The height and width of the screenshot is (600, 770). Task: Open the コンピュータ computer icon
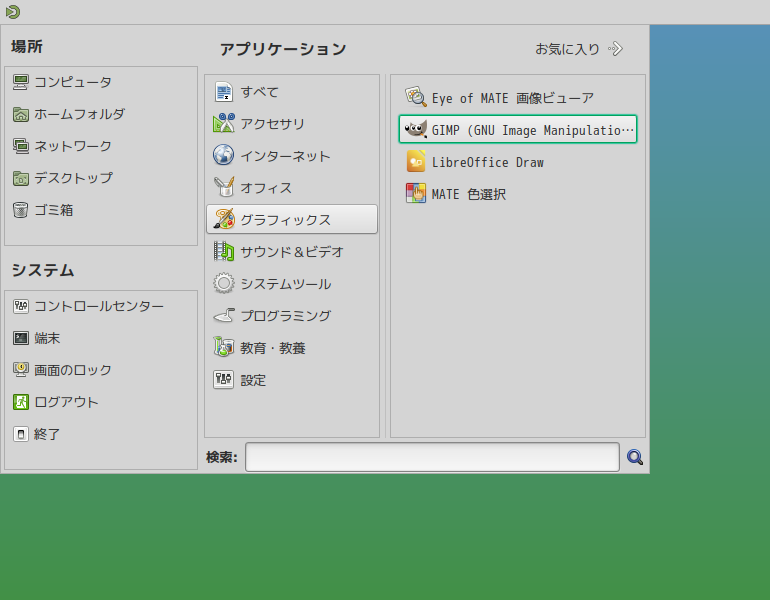click(x=21, y=82)
